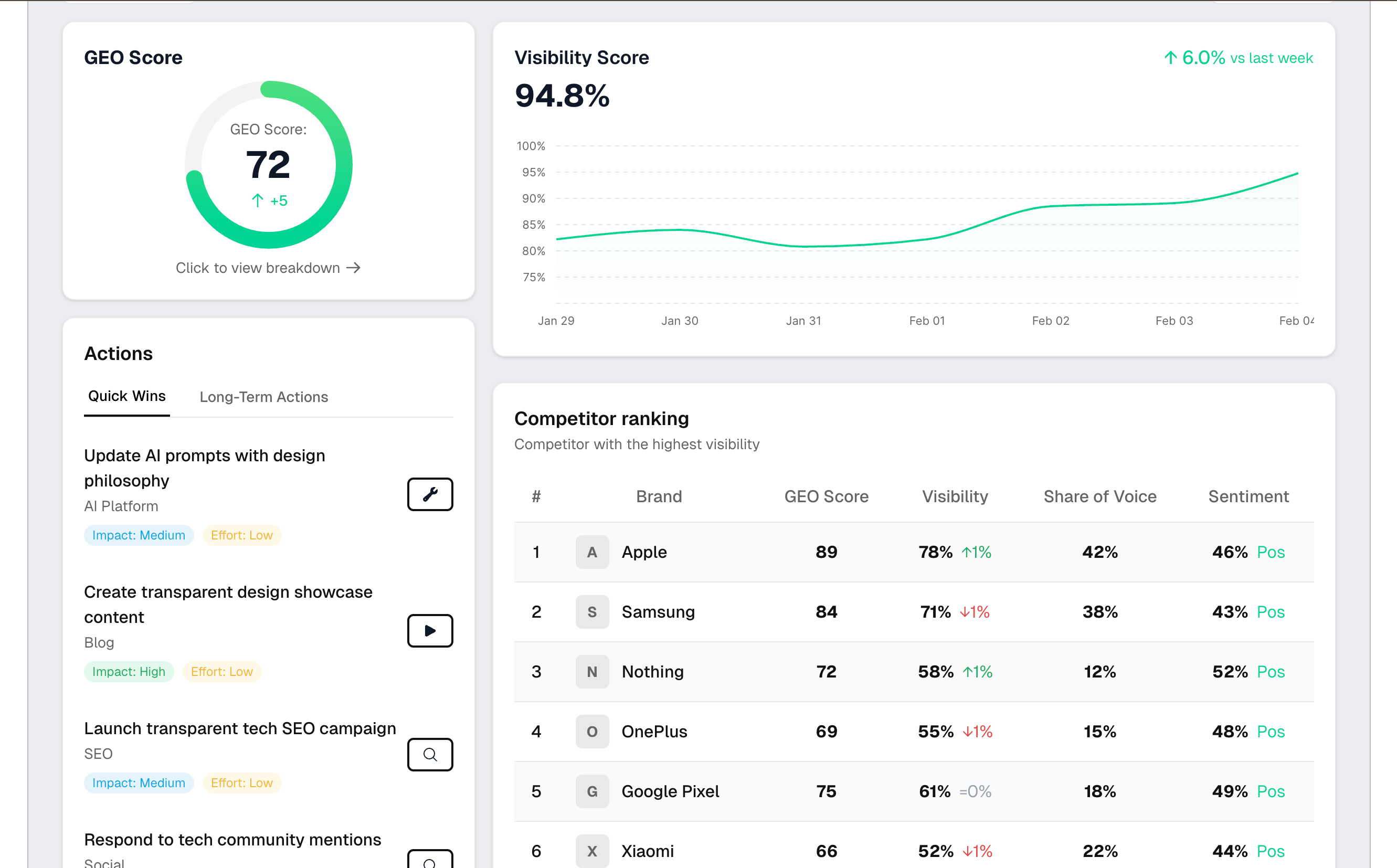Sort by the GEO Score column header
Viewport: 1397px width, 868px height.
pos(826,496)
